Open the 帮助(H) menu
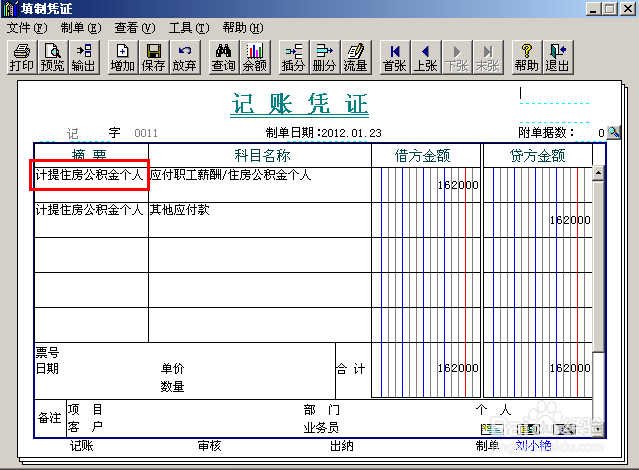 [243, 28]
